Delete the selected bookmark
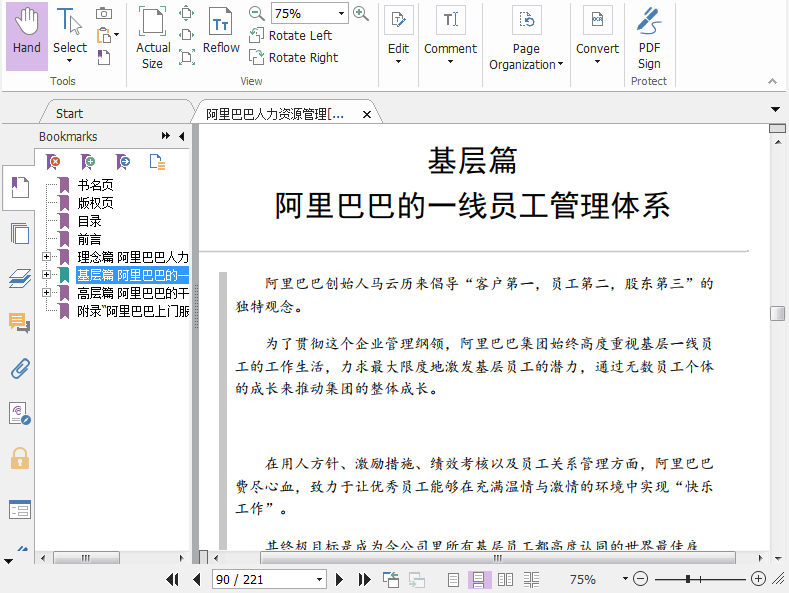789x593 pixels. pyautogui.click(x=53, y=162)
